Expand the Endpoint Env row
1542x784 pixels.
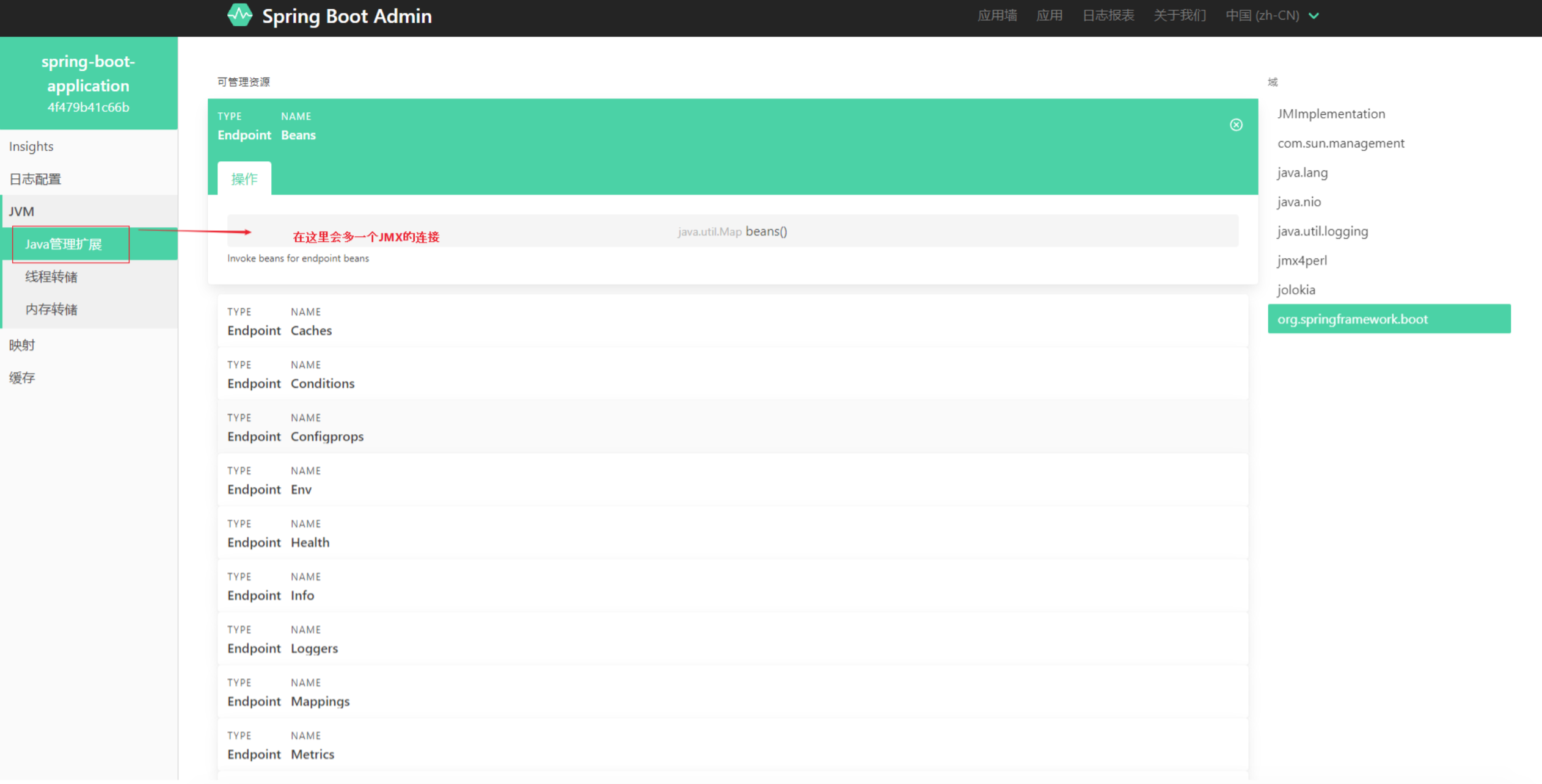tap(733, 480)
